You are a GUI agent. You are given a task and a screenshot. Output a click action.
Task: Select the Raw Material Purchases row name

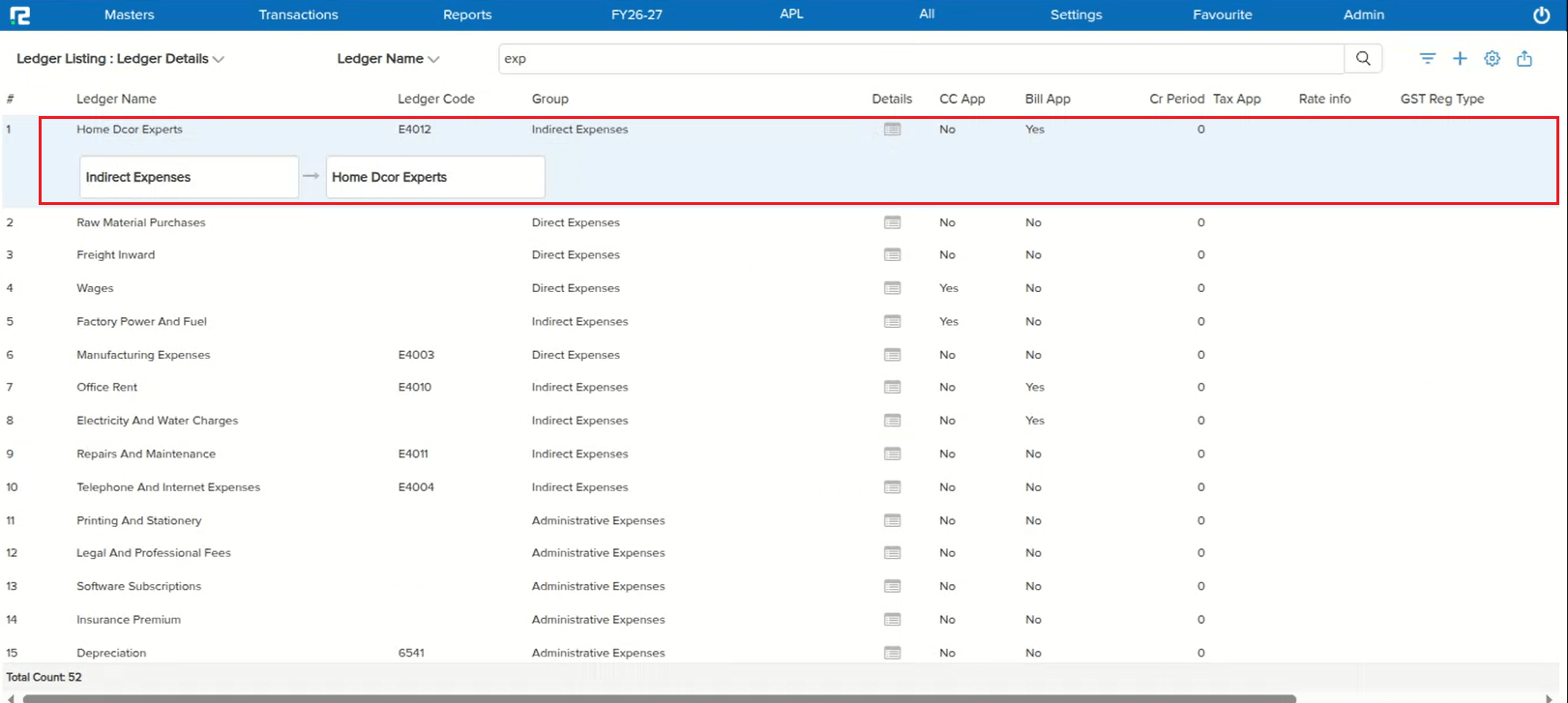(x=141, y=222)
